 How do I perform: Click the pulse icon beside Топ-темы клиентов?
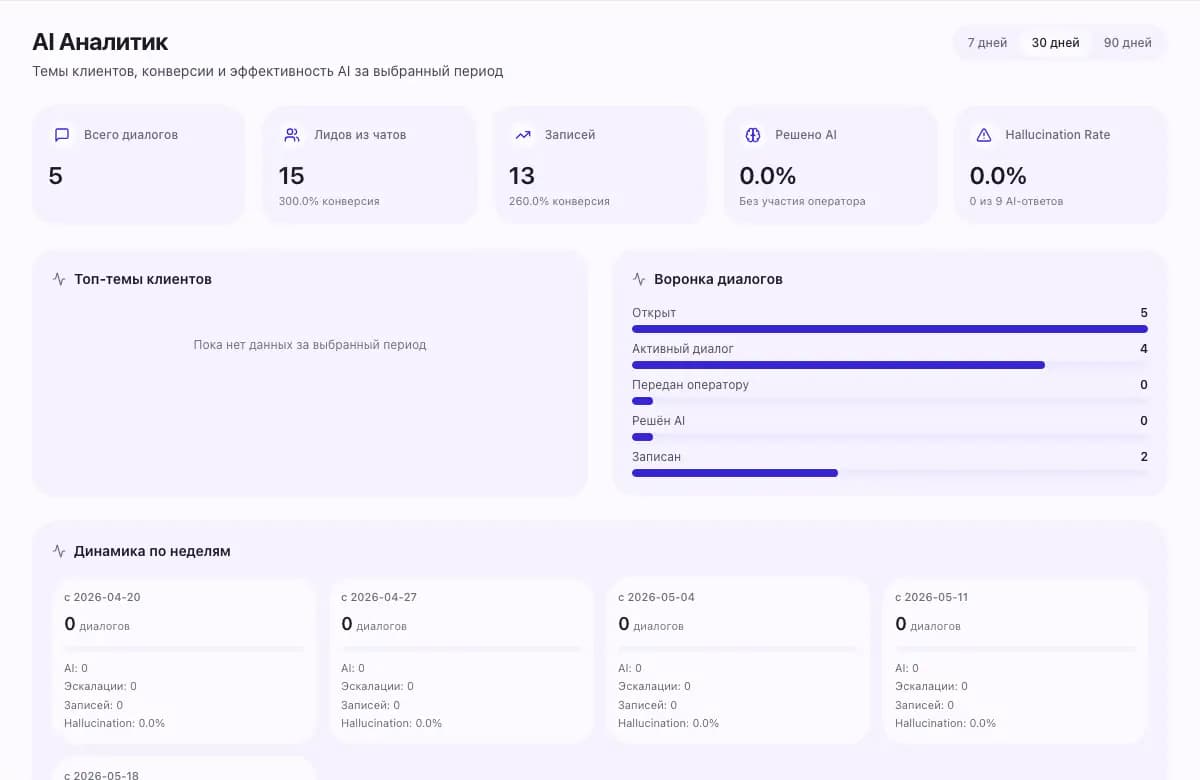59,279
